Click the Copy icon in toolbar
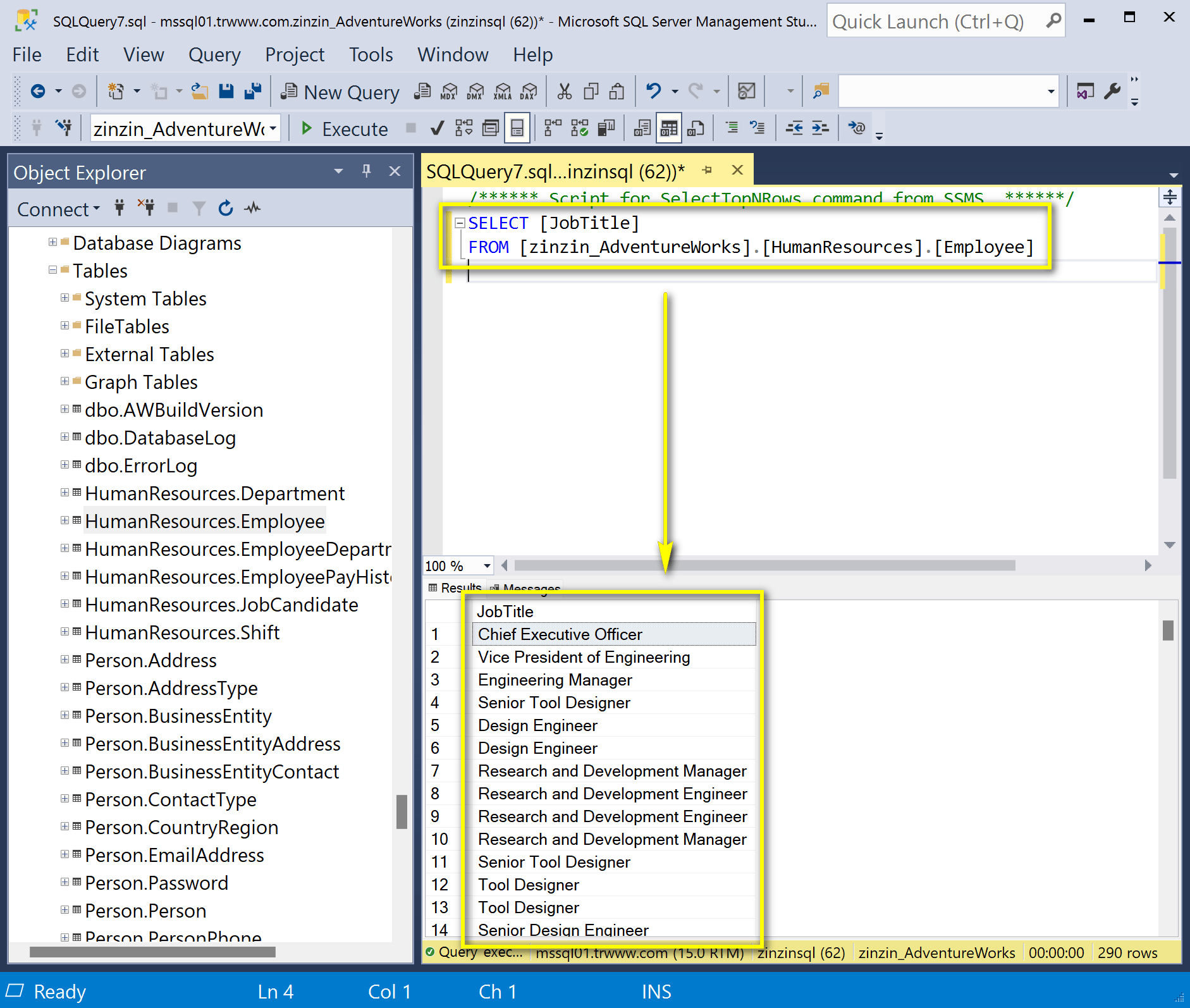Image resolution: width=1190 pixels, height=1008 pixels. [591, 92]
